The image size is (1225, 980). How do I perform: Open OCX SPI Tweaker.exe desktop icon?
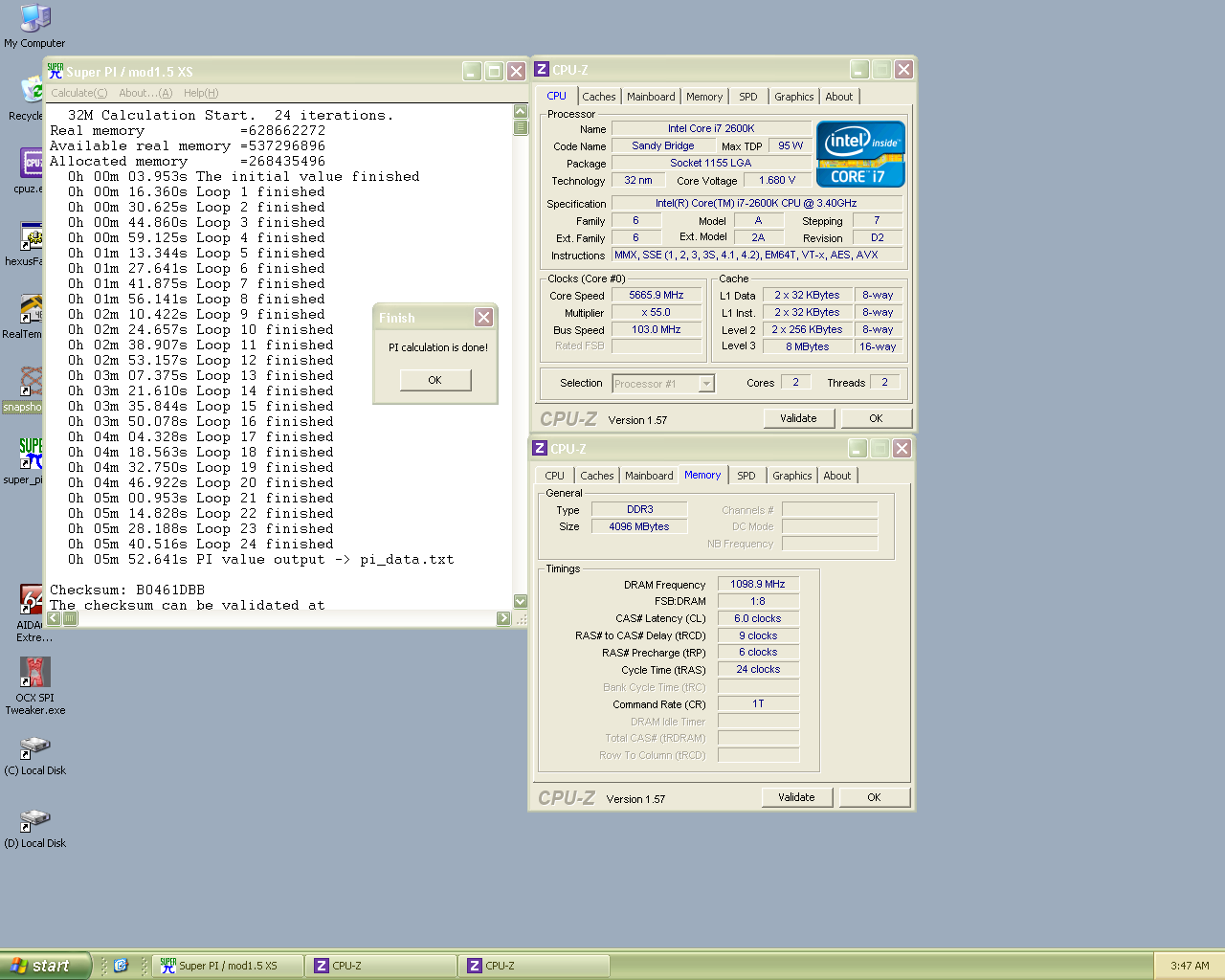tap(34, 674)
